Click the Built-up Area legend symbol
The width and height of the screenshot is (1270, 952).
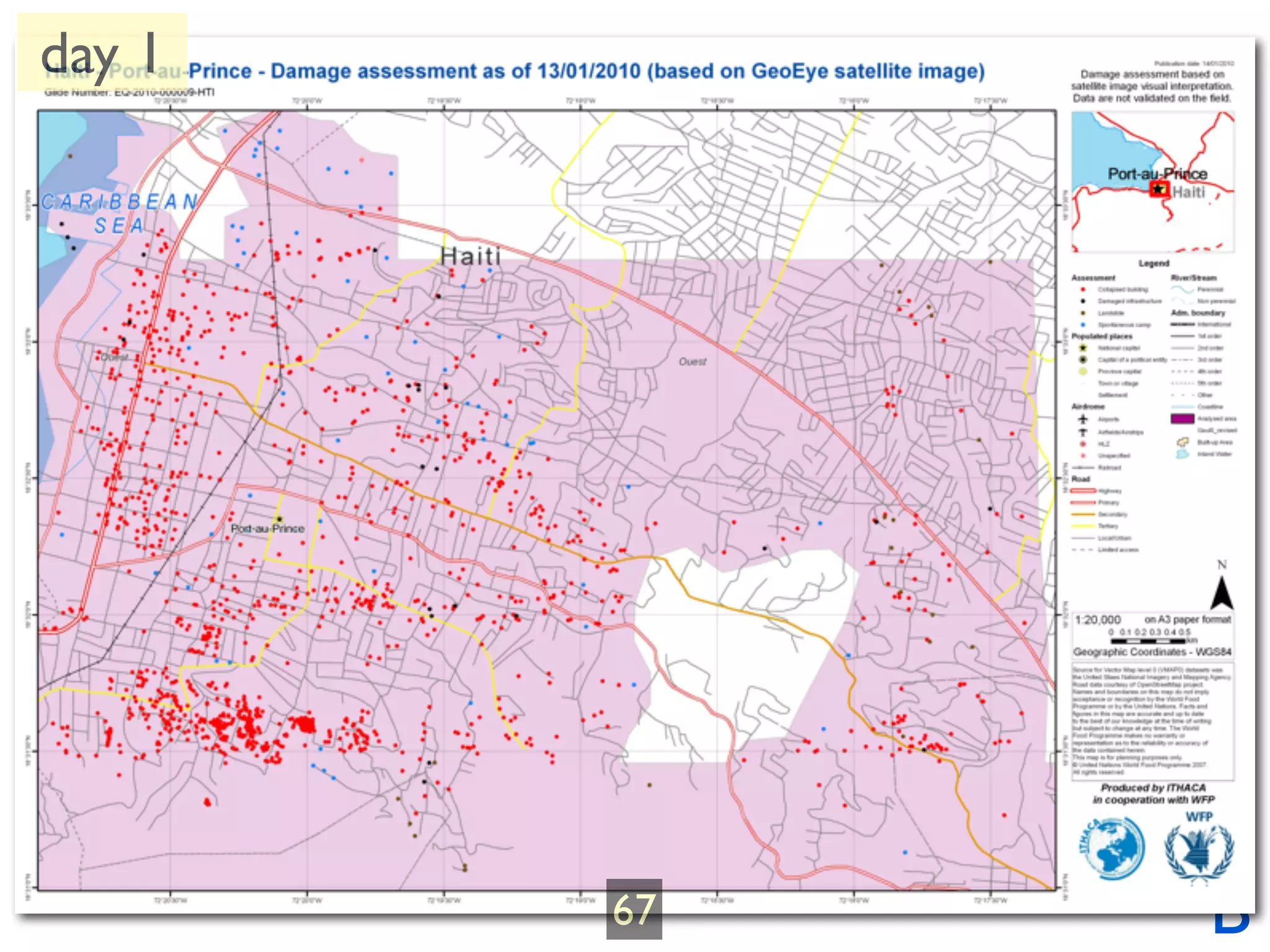coord(1183,443)
